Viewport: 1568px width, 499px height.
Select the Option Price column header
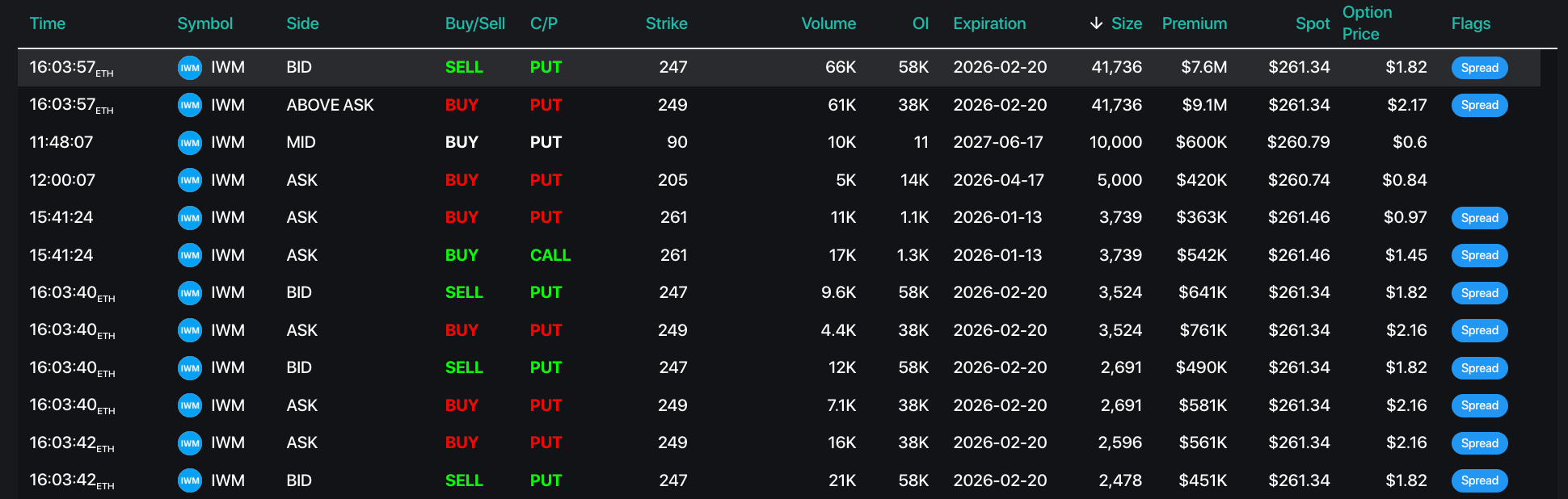point(1367,23)
